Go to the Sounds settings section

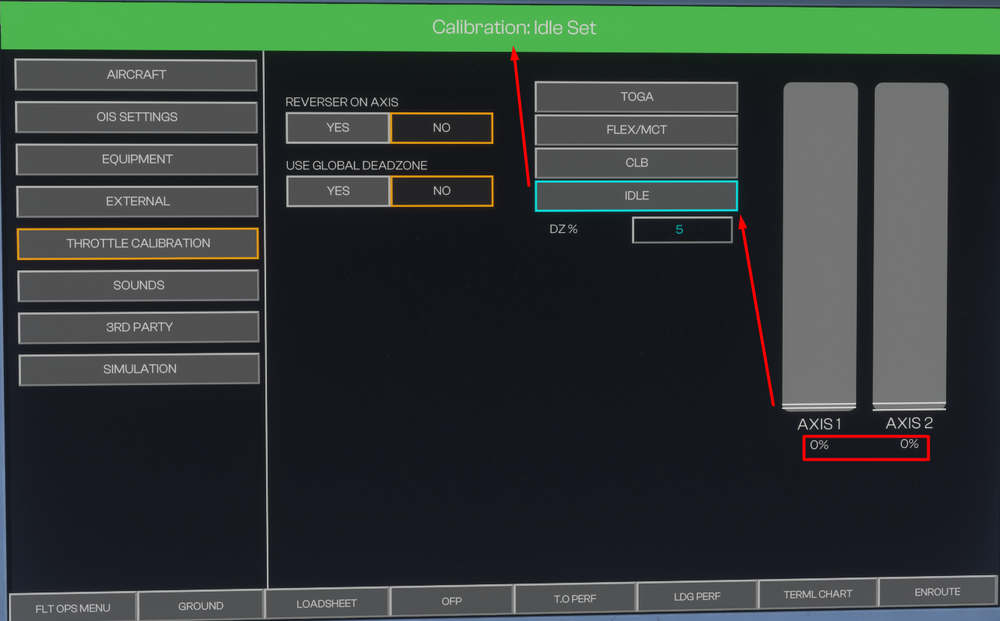(x=138, y=285)
